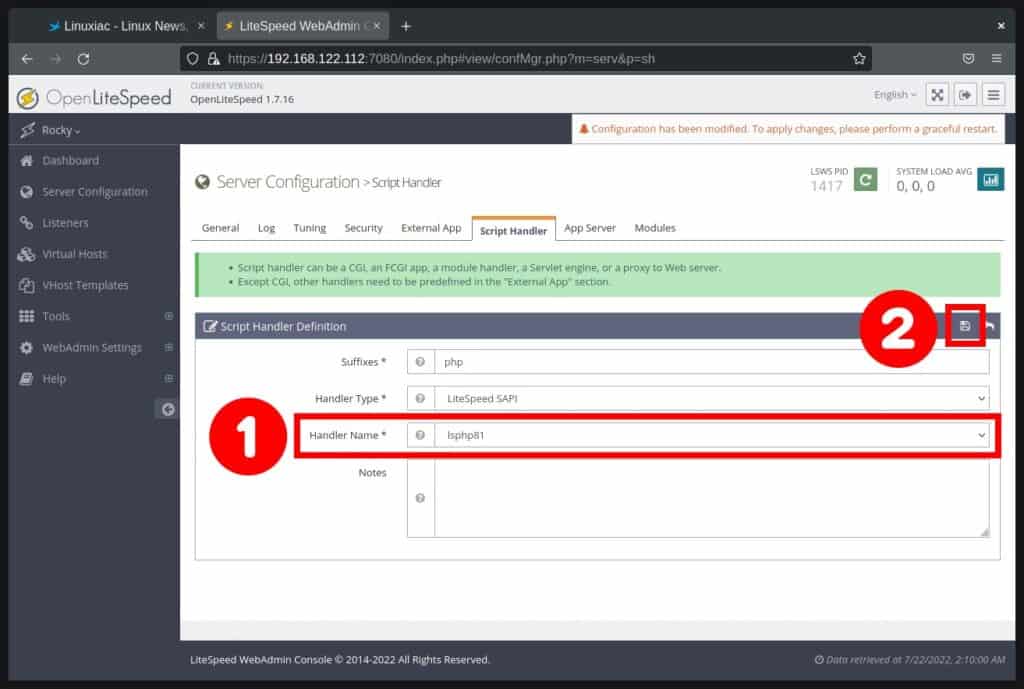
Task: Switch to the Modules tab
Action: point(655,228)
